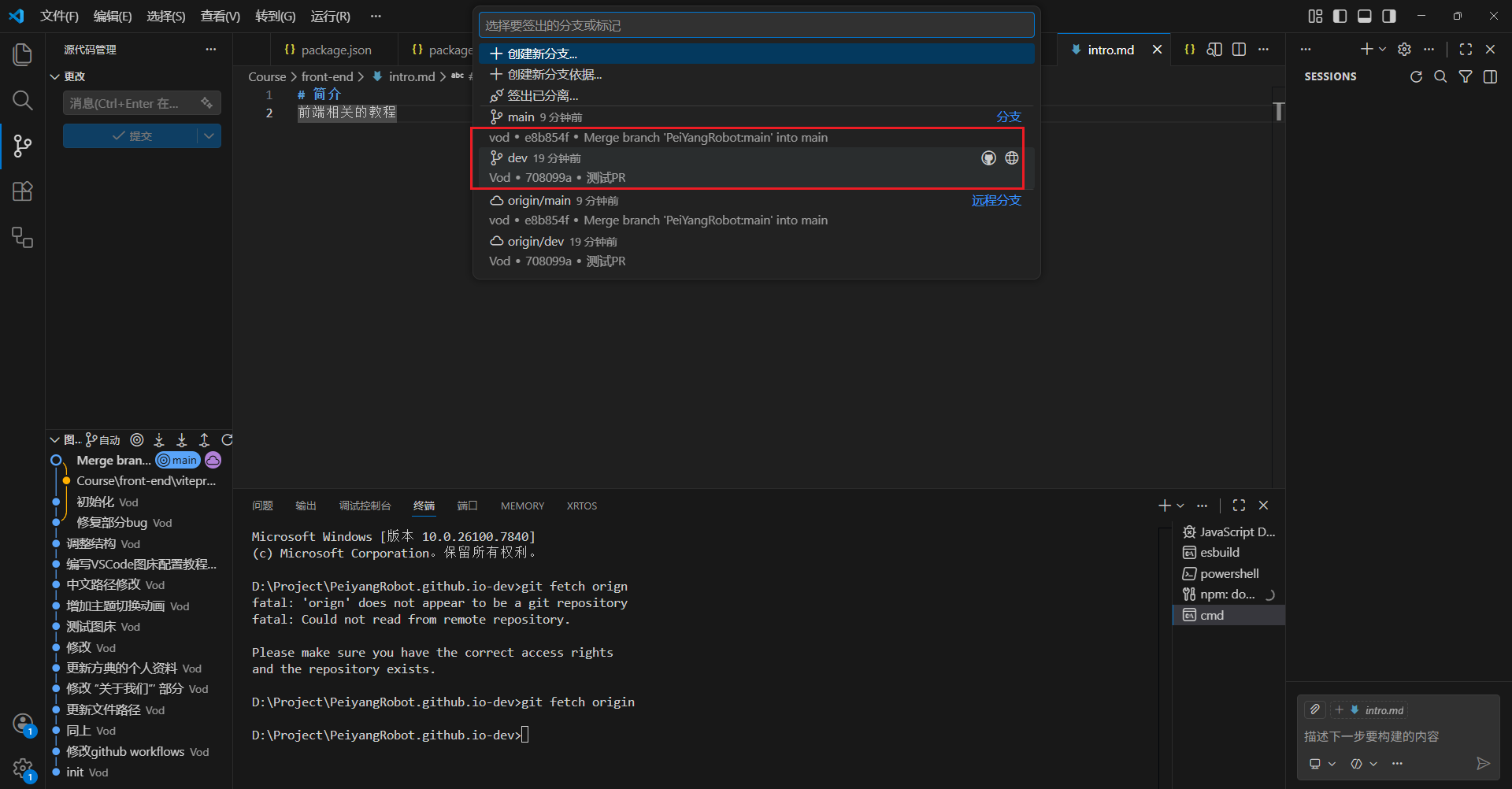Select the esbuild terminal entry

[1228, 552]
